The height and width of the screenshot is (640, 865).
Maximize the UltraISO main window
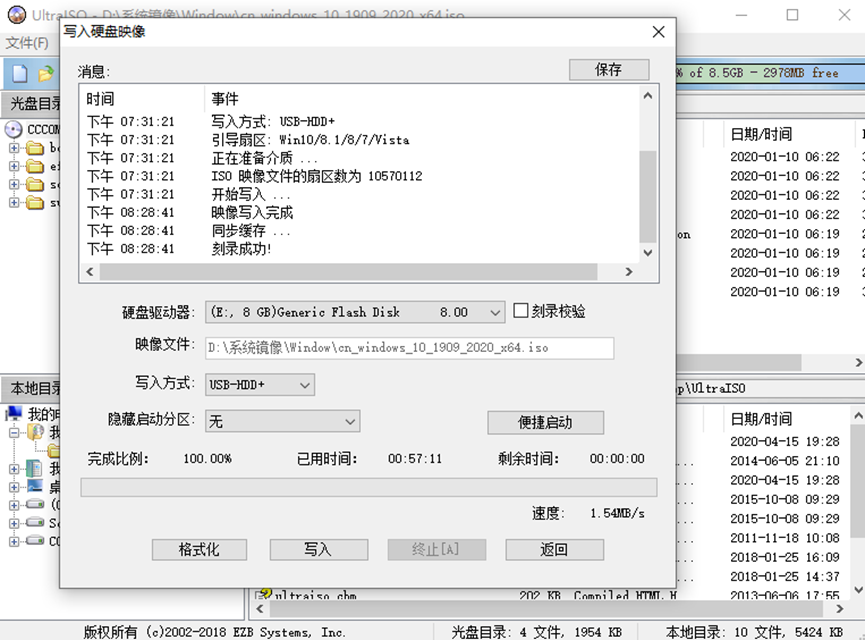pyautogui.click(x=792, y=15)
